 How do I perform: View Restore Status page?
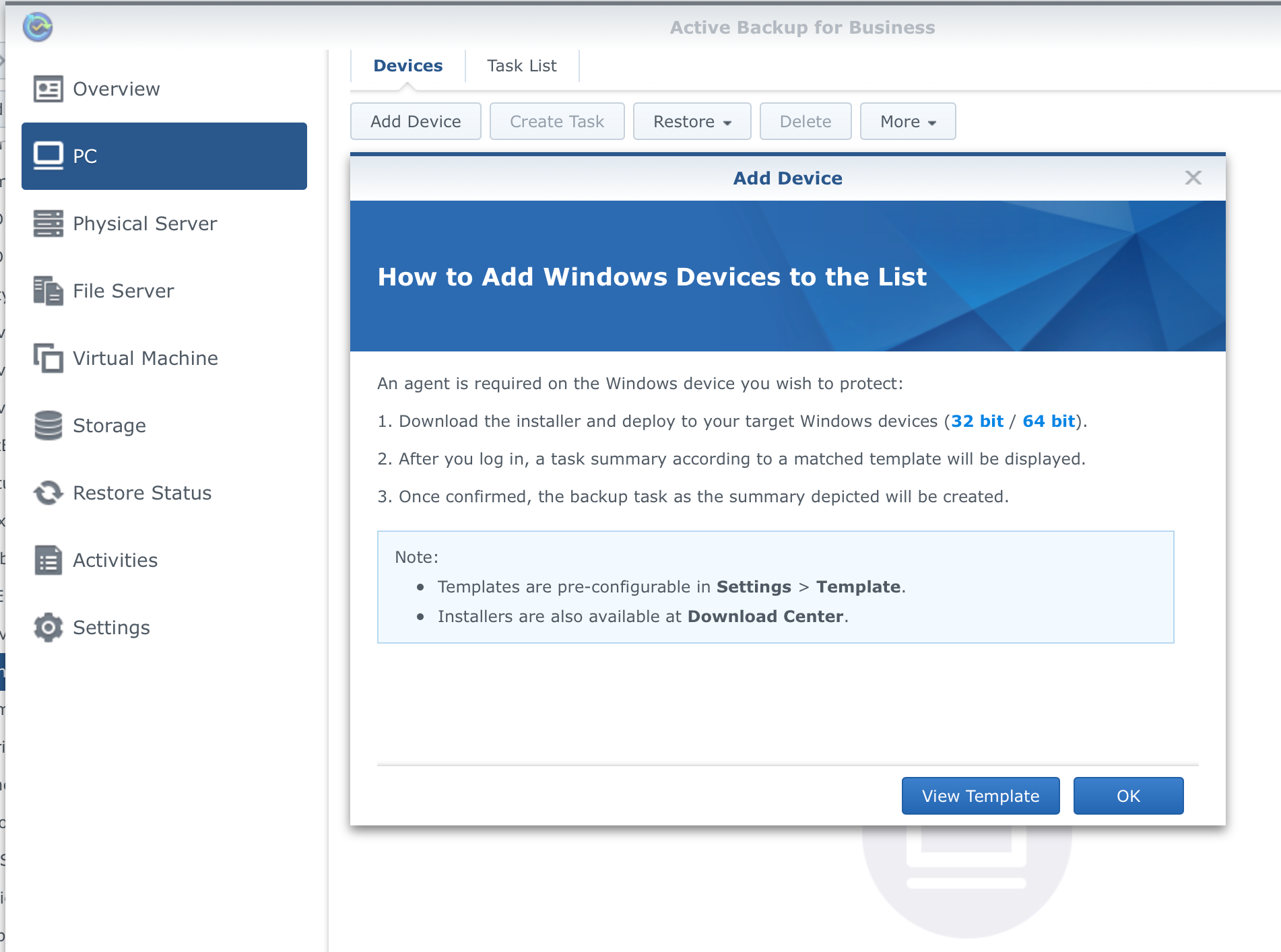164,493
